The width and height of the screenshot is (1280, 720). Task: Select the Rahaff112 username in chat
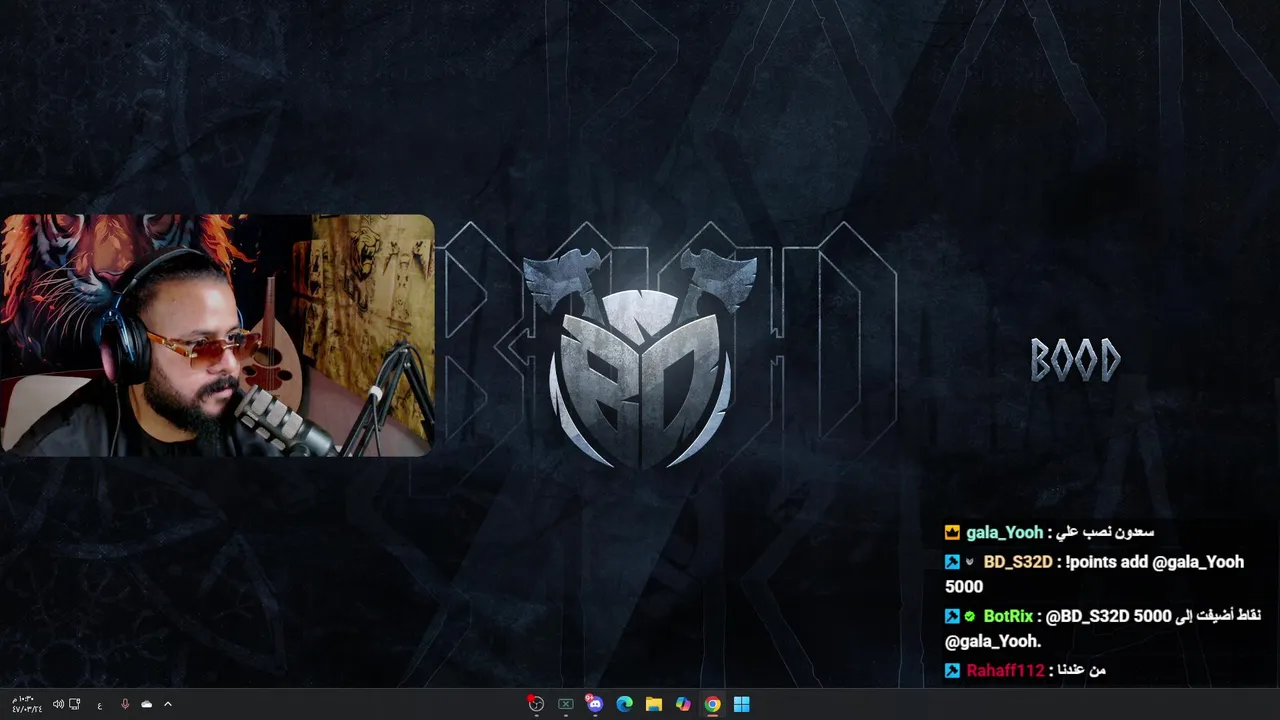1005,671
